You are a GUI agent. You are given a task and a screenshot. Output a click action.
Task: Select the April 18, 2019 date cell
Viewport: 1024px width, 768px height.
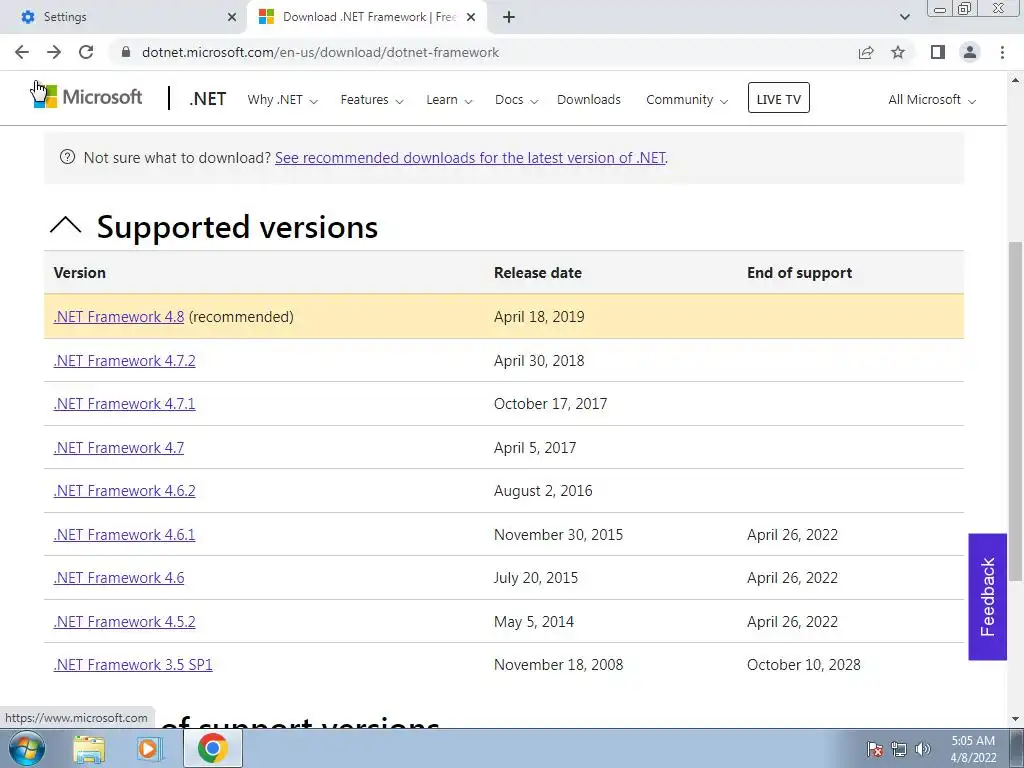[x=539, y=317]
